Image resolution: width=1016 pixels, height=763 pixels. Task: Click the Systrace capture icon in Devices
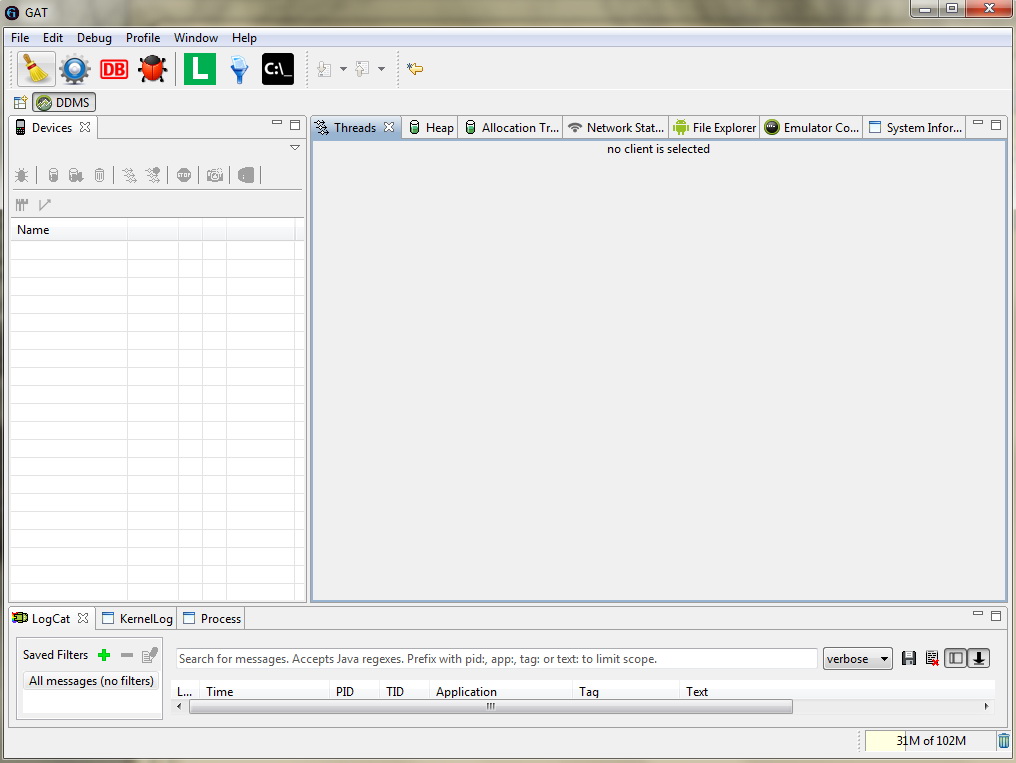(22, 205)
